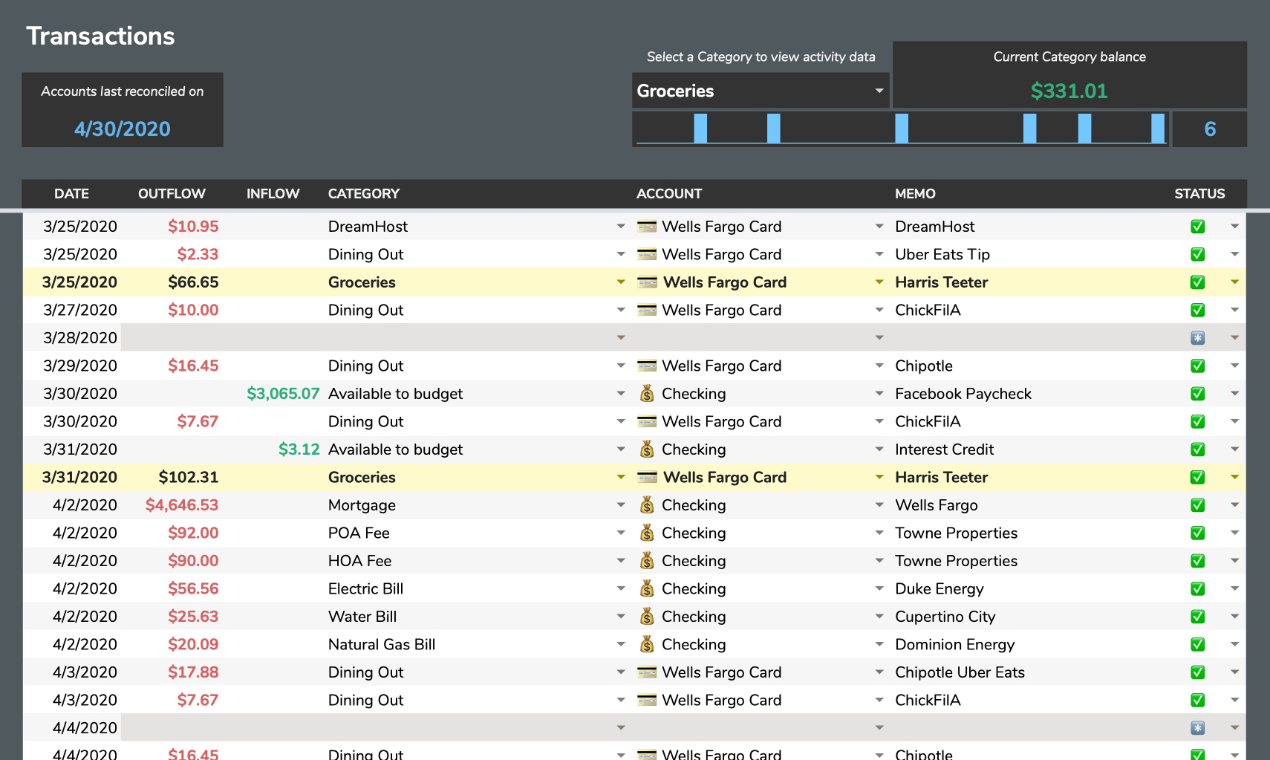Viewport: 1270px width, 760px height.
Task: Click the Harris Teeter memo in the 3/31/2020 row
Action: tap(941, 477)
